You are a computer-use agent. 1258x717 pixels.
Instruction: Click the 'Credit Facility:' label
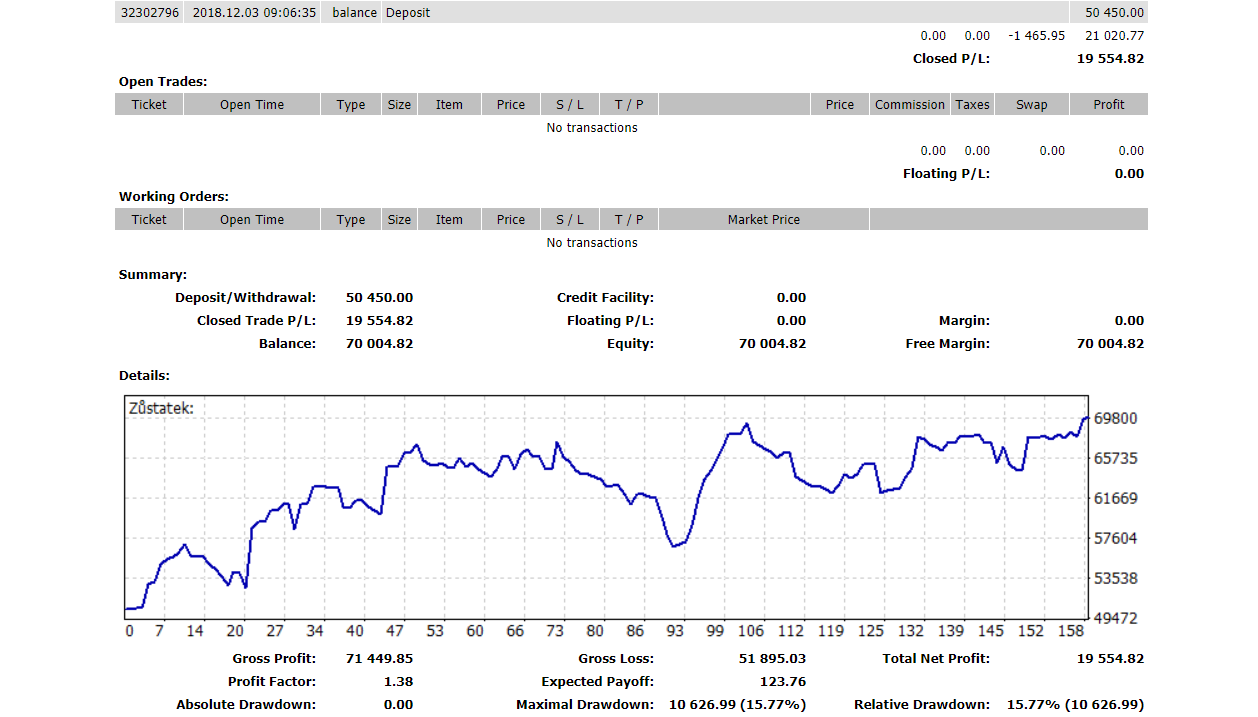click(605, 297)
